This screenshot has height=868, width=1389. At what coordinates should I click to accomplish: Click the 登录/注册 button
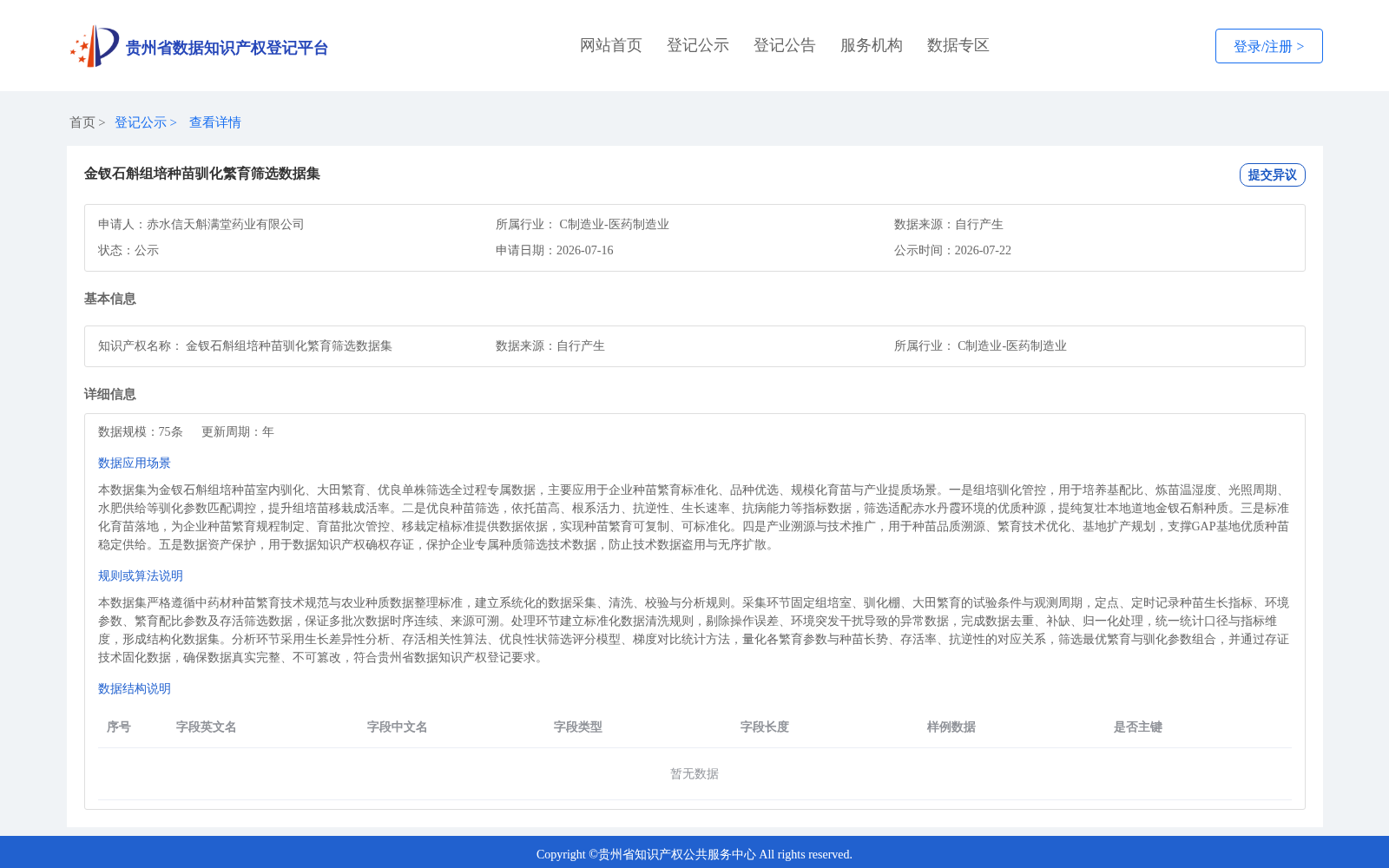click(1268, 46)
